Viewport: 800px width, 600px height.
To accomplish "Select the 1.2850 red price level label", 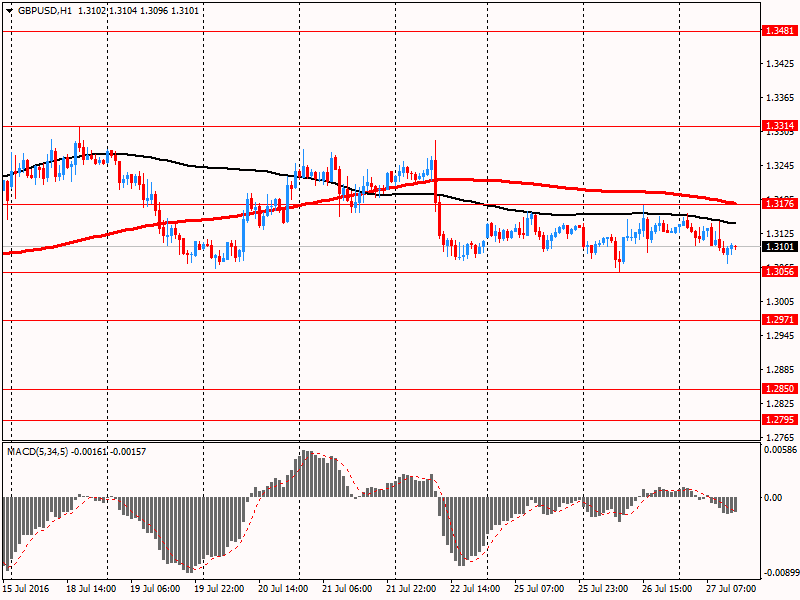I will 780,388.
